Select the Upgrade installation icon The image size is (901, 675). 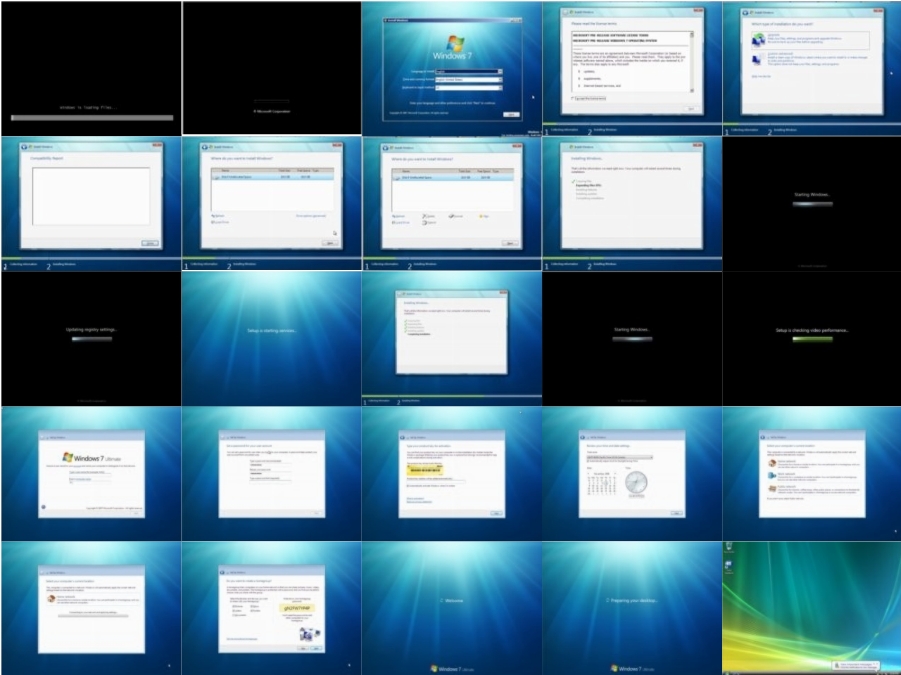tap(758, 39)
